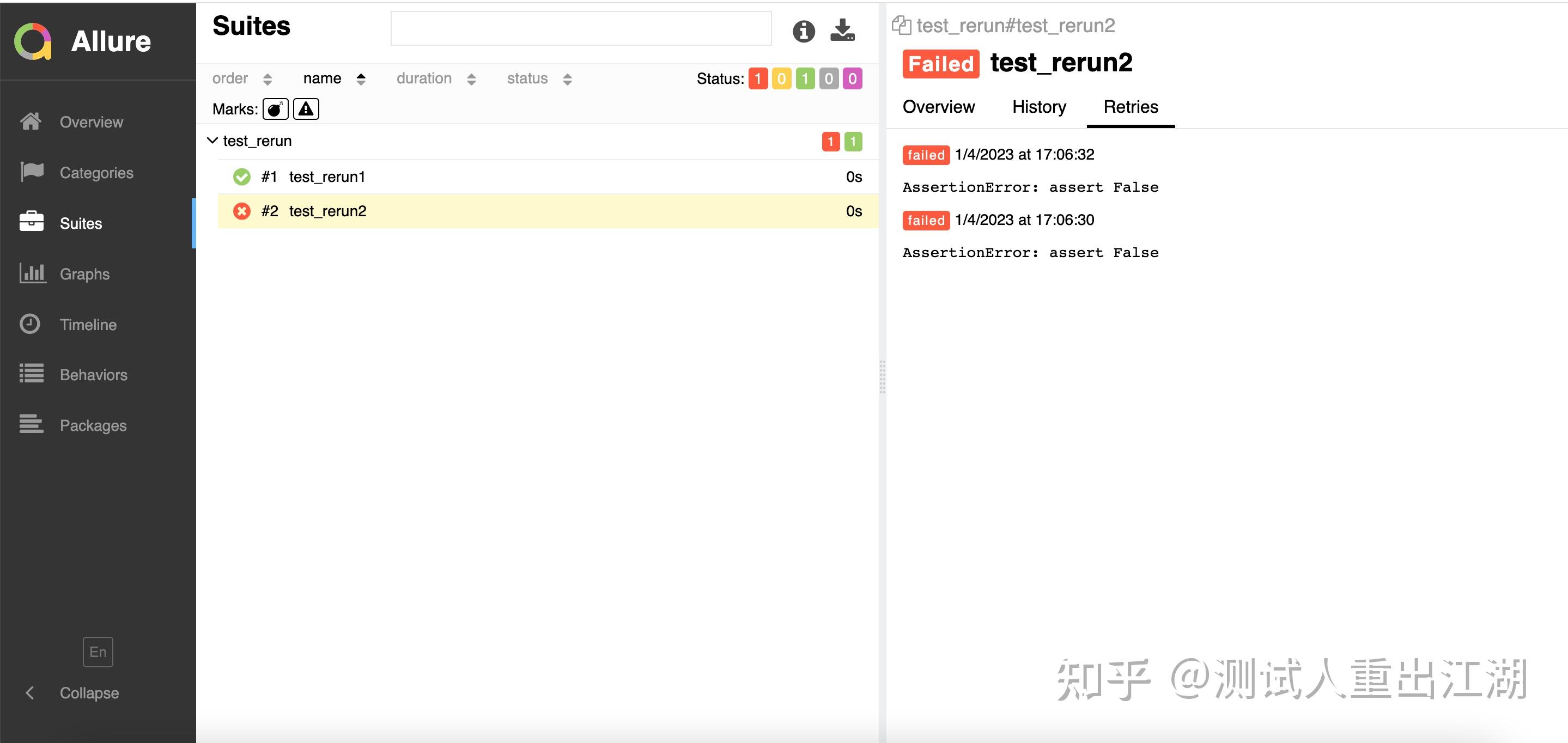Switch report language with En button
The height and width of the screenshot is (743, 1568).
(98, 651)
